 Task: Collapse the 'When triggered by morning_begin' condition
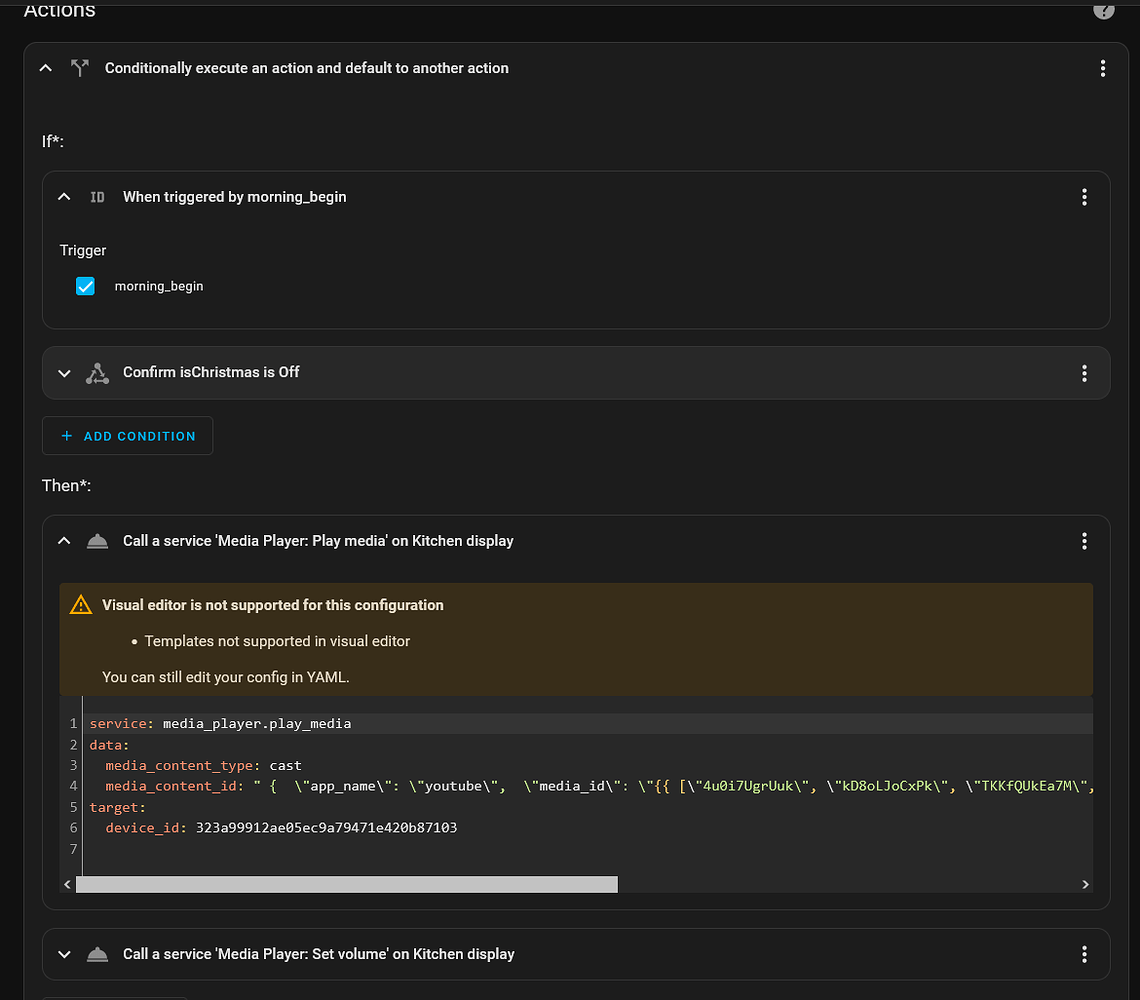pos(64,197)
